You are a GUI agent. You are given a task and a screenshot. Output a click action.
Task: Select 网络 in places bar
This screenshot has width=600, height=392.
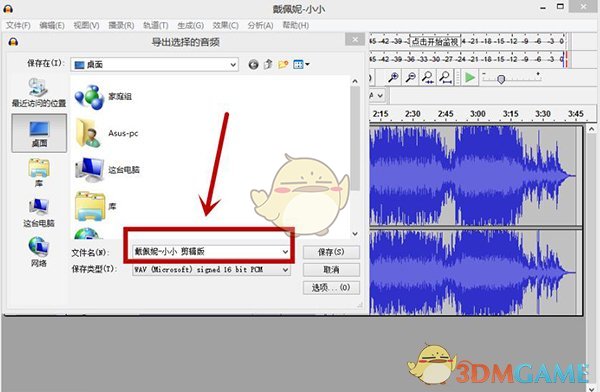39,252
